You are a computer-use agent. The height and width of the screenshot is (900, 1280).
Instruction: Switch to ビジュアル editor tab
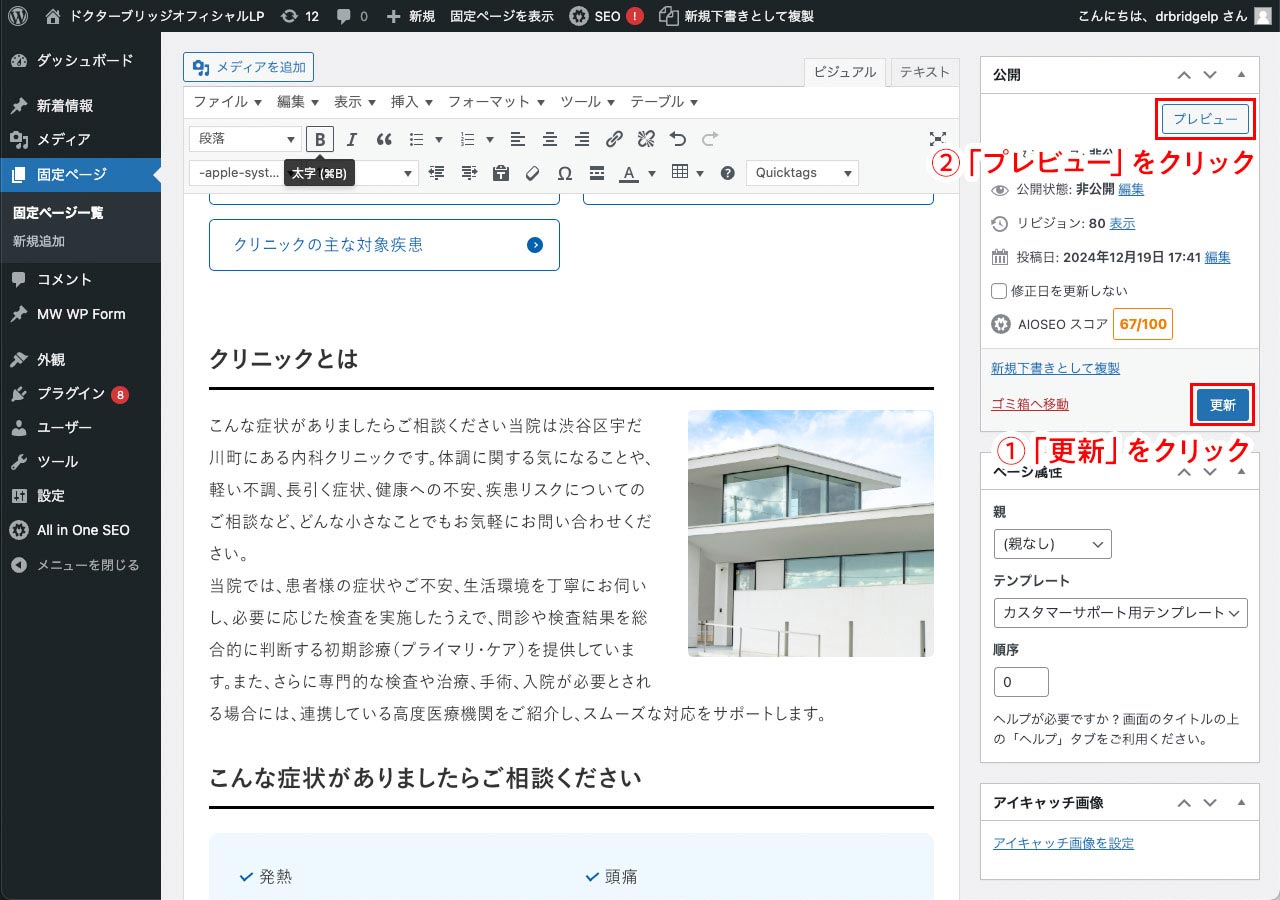point(844,72)
